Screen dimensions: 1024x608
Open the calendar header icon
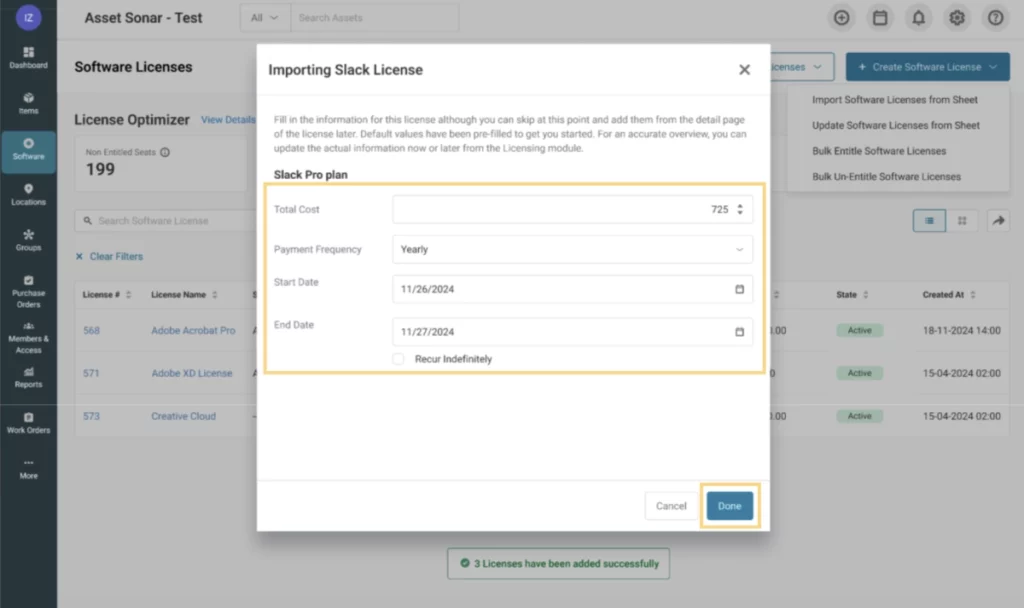click(x=880, y=18)
